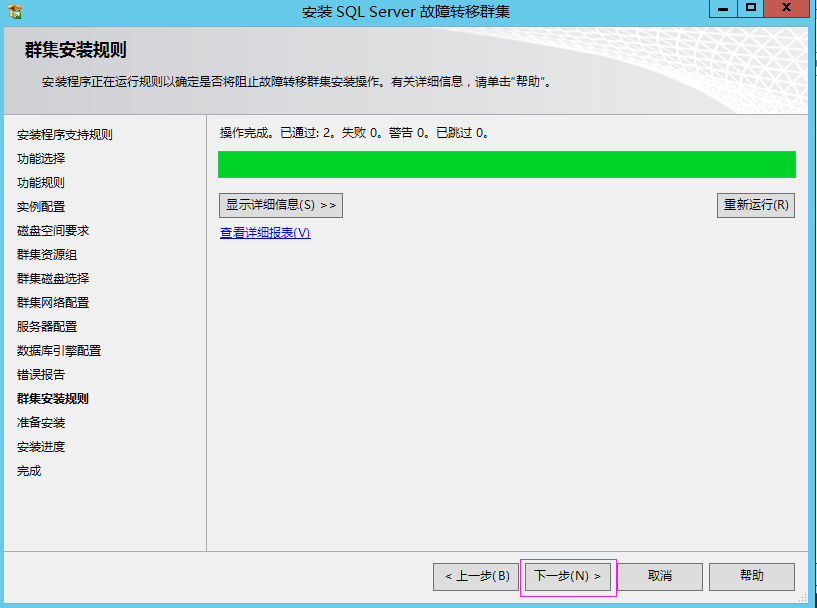Proceed with 下一步(N) > button
Image resolution: width=817 pixels, height=608 pixels.
[567, 577]
